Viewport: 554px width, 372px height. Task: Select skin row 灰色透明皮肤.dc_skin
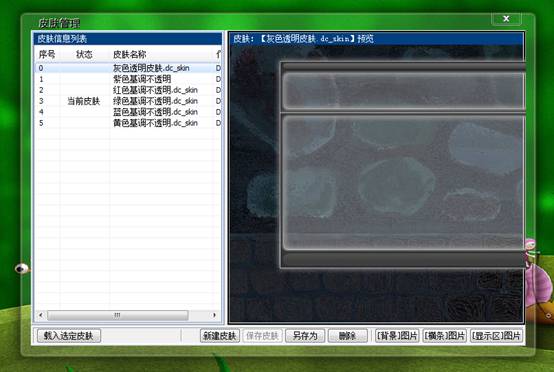[128, 68]
